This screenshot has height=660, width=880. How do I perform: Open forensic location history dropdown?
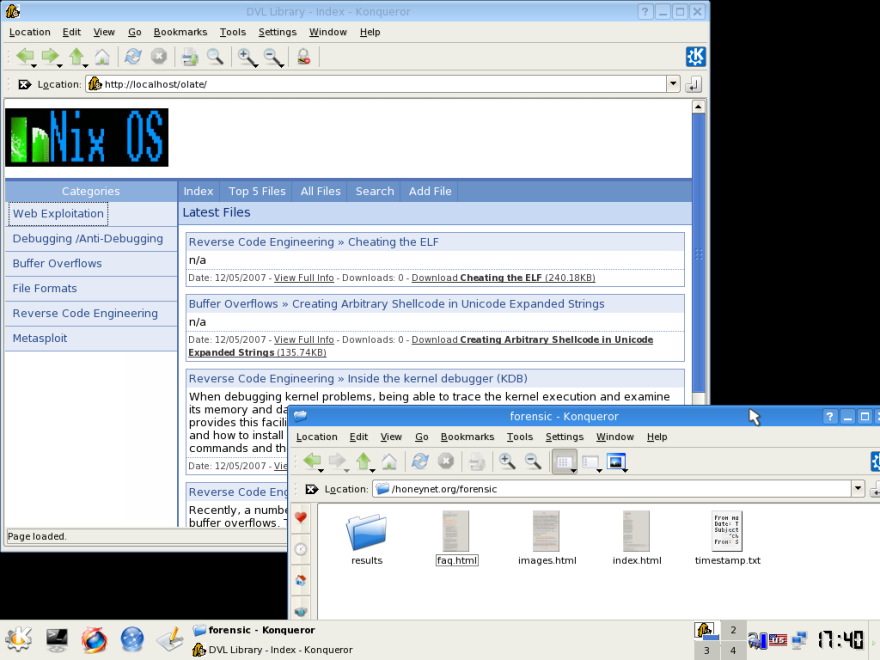[858, 489]
